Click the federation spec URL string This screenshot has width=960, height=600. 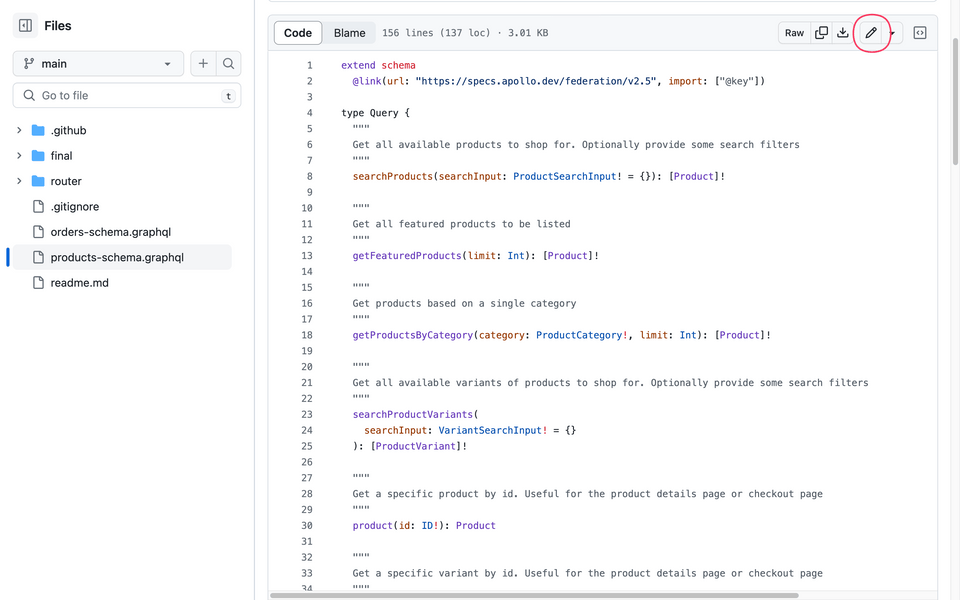[x=536, y=81]
